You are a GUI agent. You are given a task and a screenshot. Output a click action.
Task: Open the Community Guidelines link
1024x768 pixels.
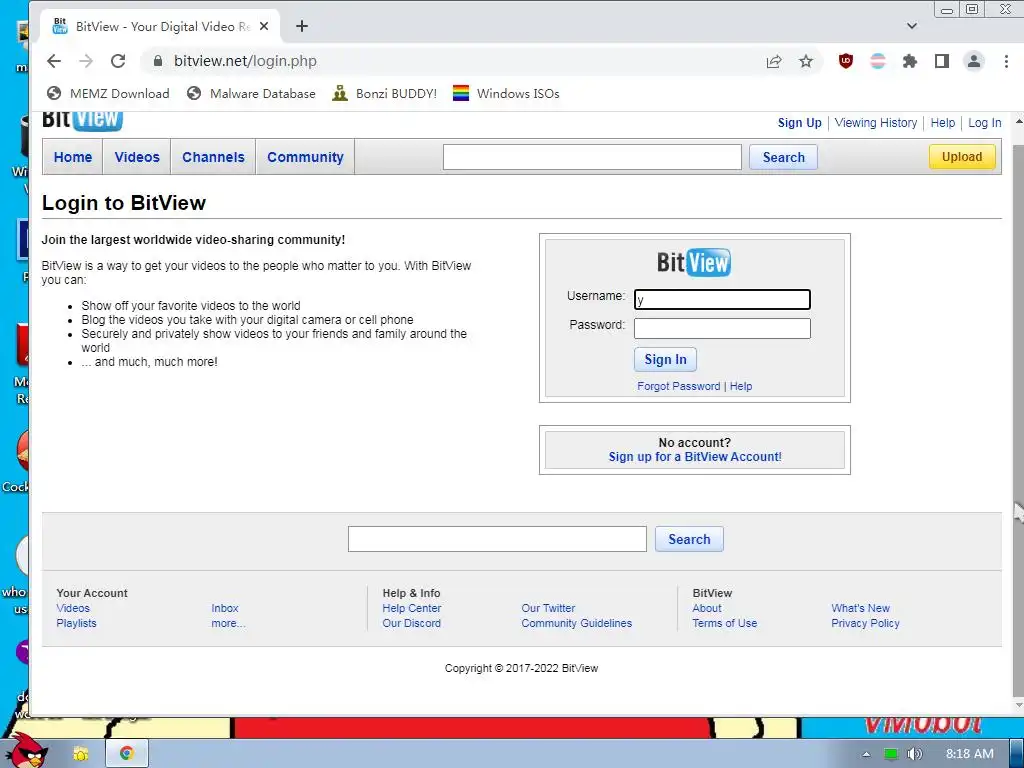tap(577, 623)
